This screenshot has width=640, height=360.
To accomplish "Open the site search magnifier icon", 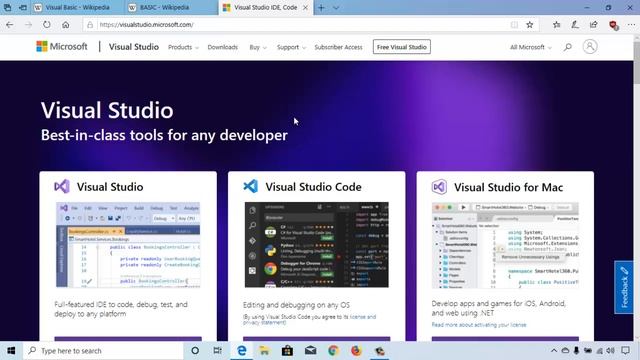I will (568, 47).
